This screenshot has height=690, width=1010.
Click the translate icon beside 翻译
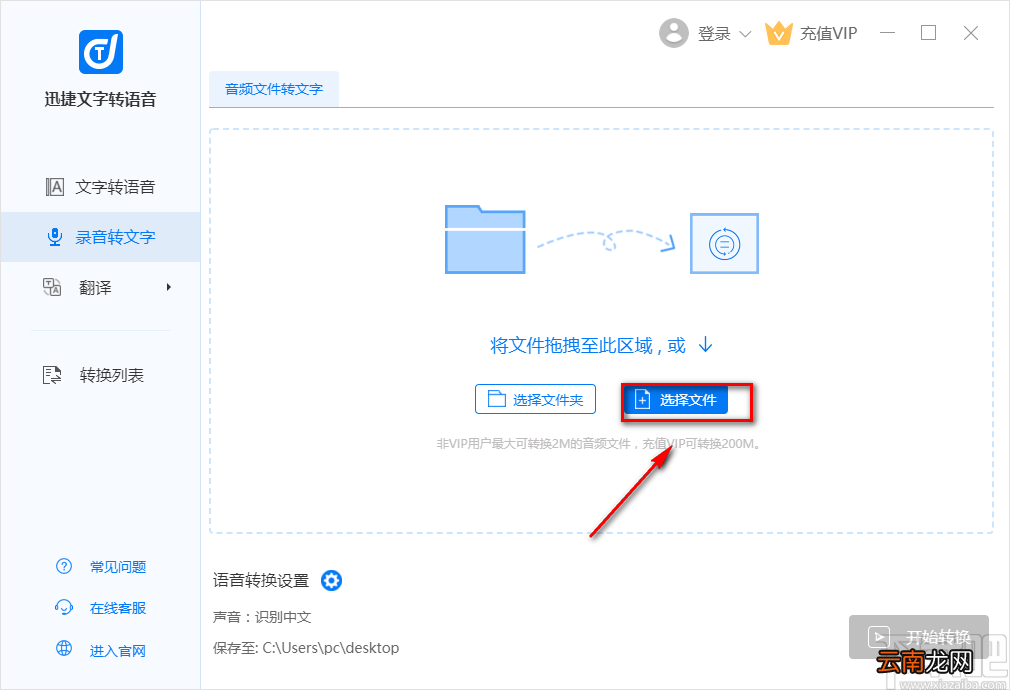[x=52, y=287]
